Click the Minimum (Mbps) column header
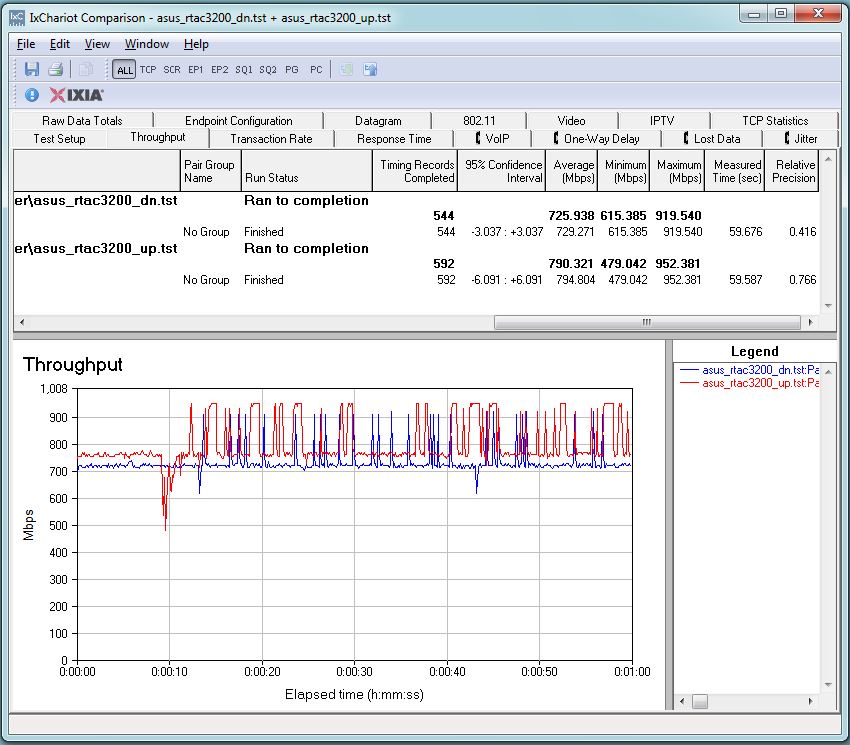The width and height of the screenshot is (850, 745). pos(623,171)
